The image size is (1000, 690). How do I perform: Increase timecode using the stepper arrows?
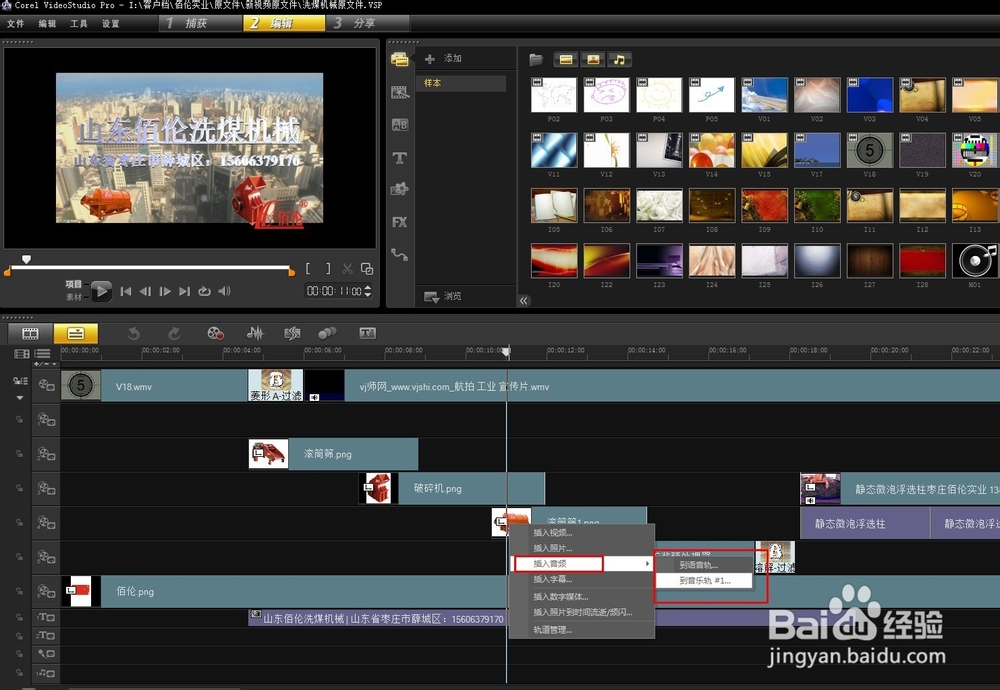coord(368,287)
